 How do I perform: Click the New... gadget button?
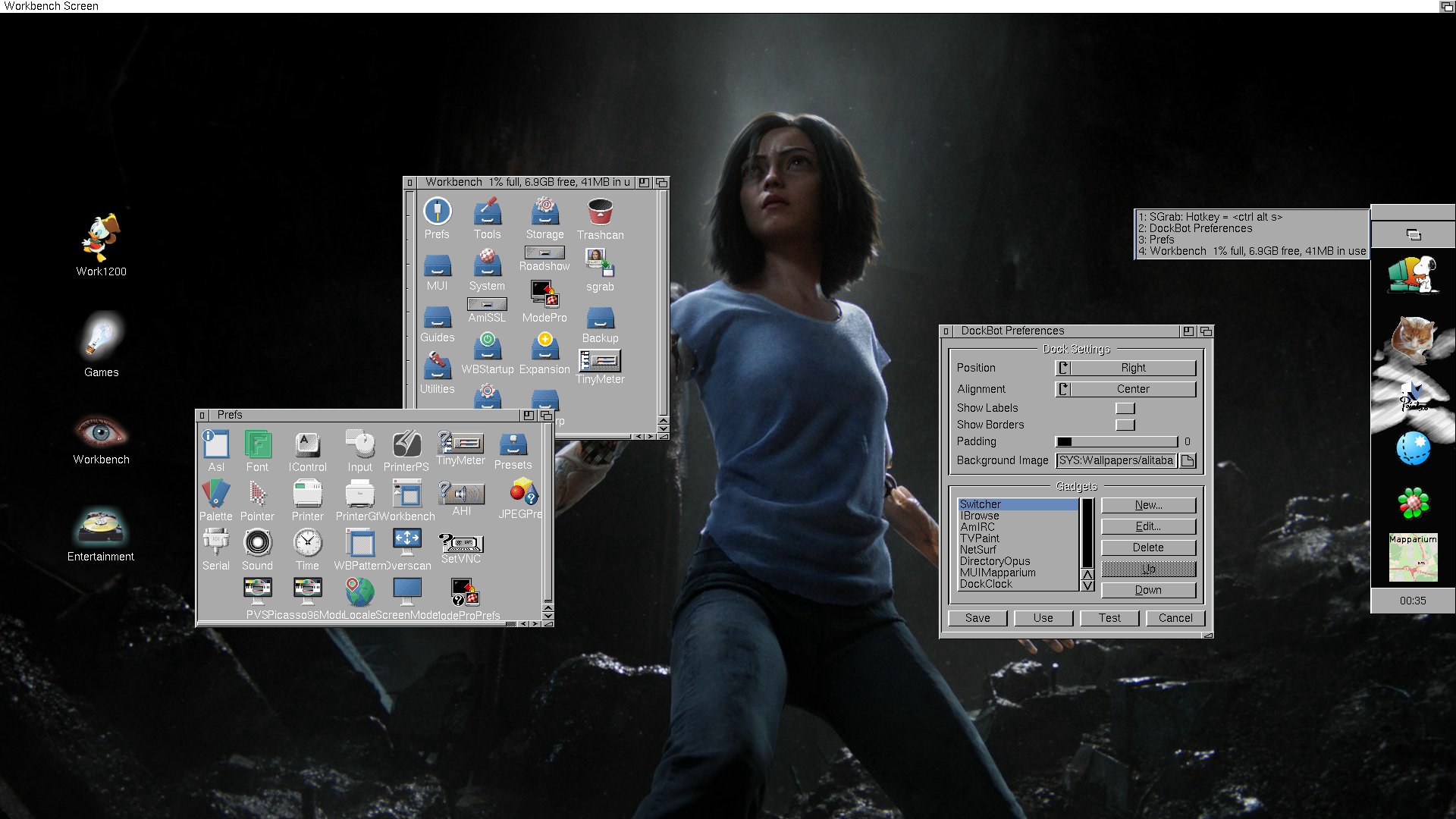[x=1148, y=505]
